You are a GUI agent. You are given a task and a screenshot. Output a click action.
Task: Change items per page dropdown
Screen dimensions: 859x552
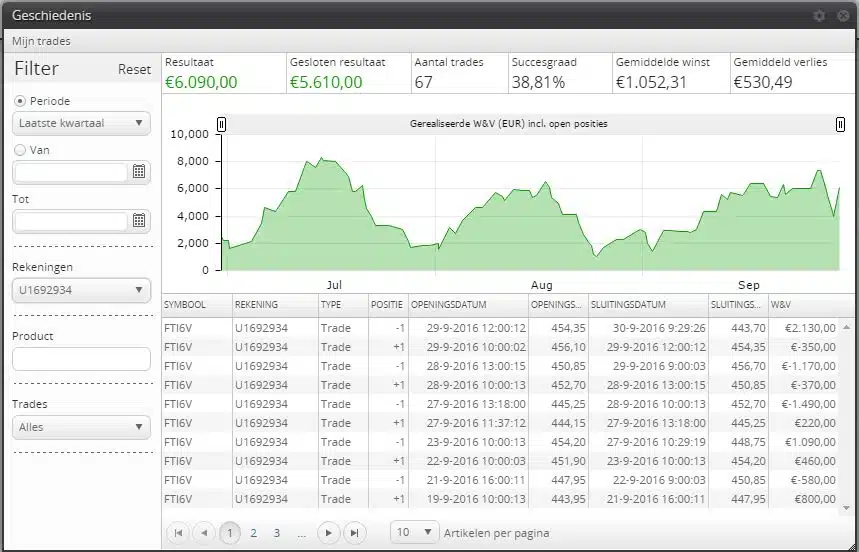pos(414,533)
